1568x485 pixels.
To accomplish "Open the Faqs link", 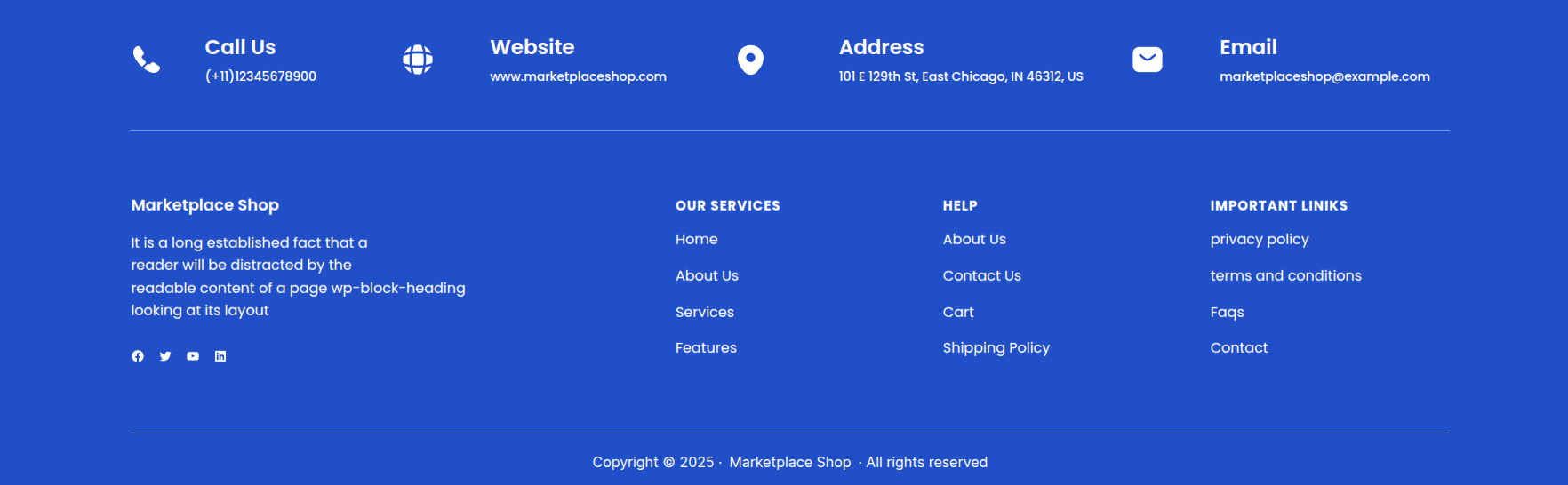I will coord(1227,313).
